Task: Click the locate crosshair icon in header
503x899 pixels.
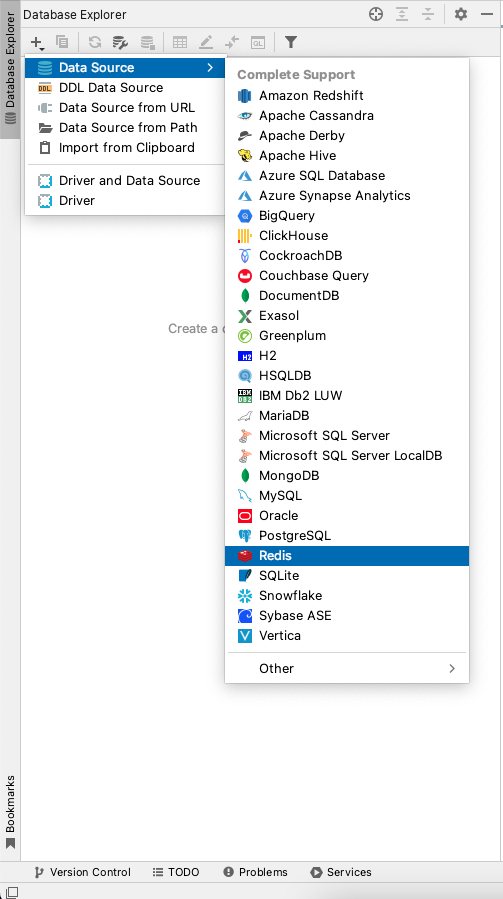Action: click(376, 14)
